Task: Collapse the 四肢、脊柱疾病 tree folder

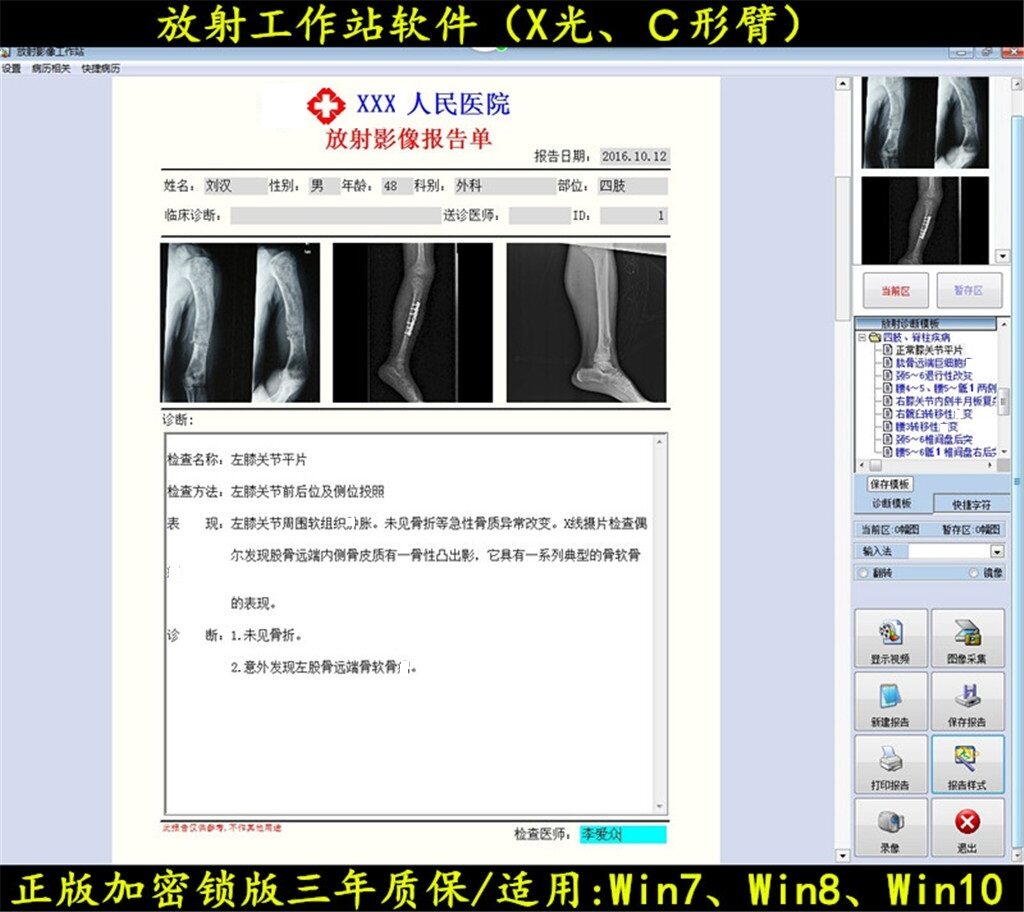Action: coord(862,338)
